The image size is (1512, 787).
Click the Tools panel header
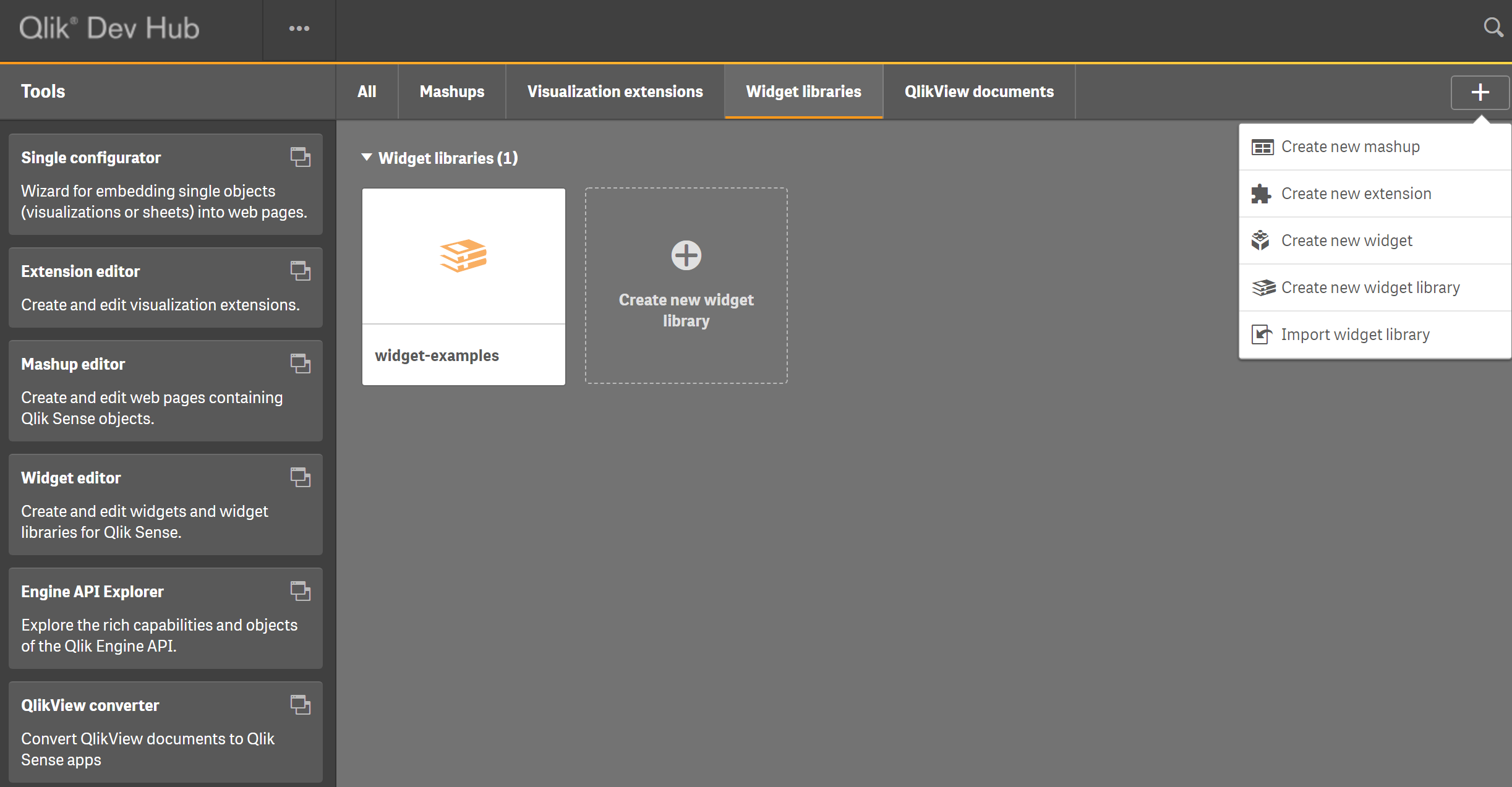pyautogui.click(x=43, y=91)
